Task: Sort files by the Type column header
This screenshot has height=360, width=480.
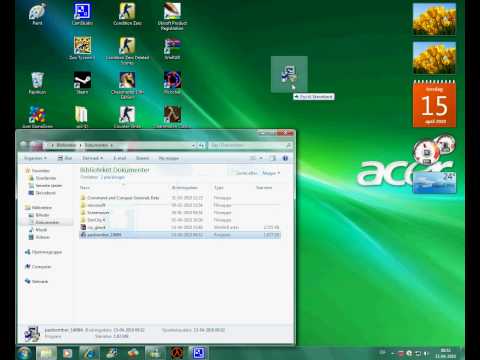Action: tap(218, 188)
